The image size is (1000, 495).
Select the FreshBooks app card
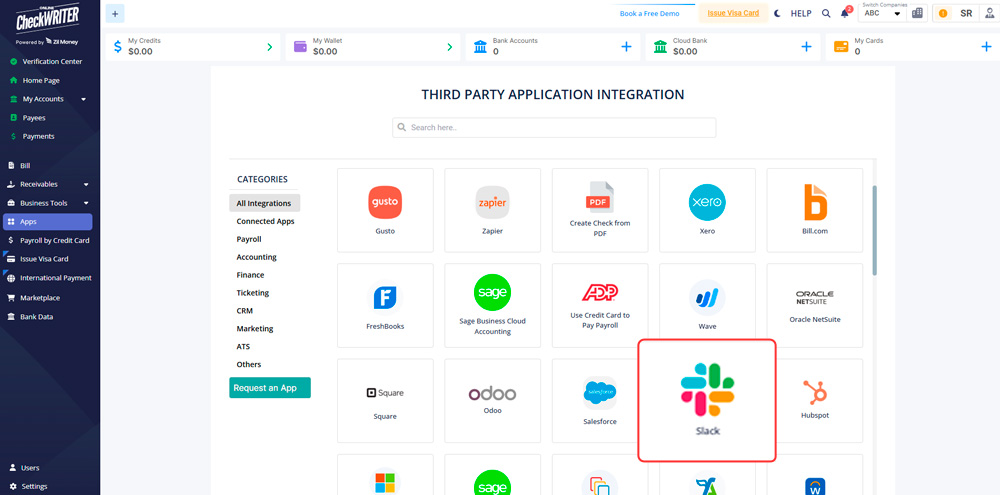(385, 305)
